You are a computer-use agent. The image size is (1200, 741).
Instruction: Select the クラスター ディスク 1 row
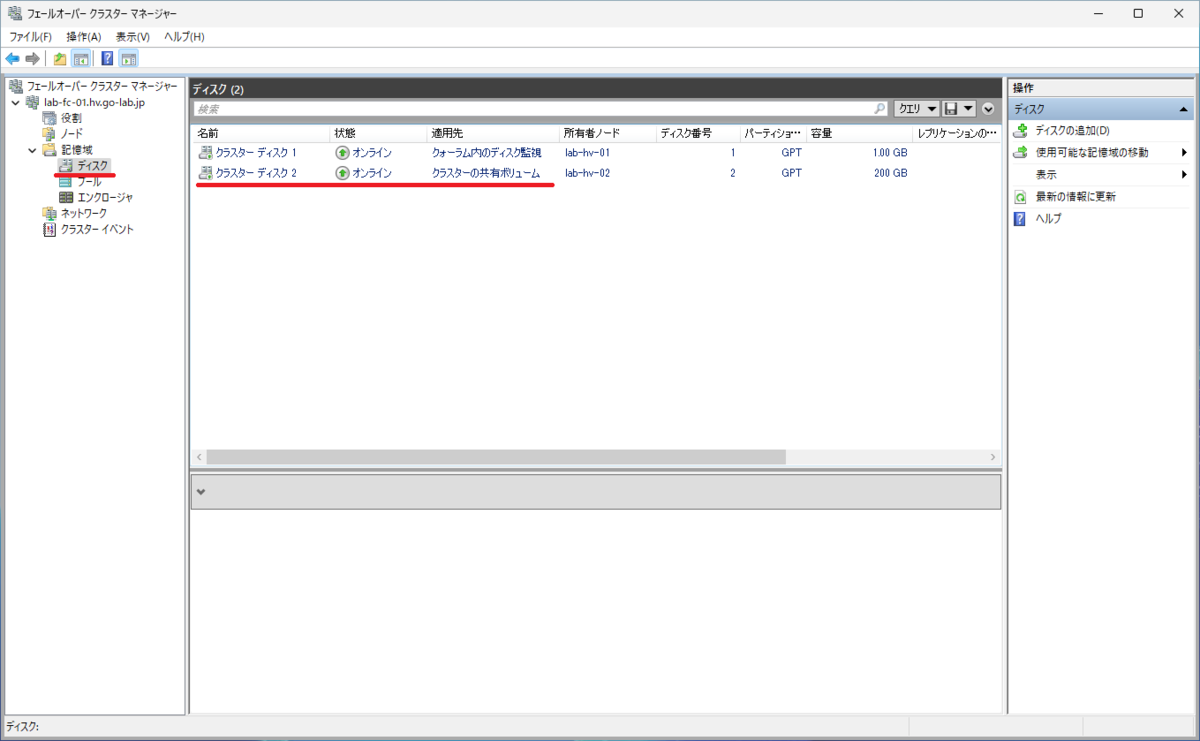click(x=597, y=153)
